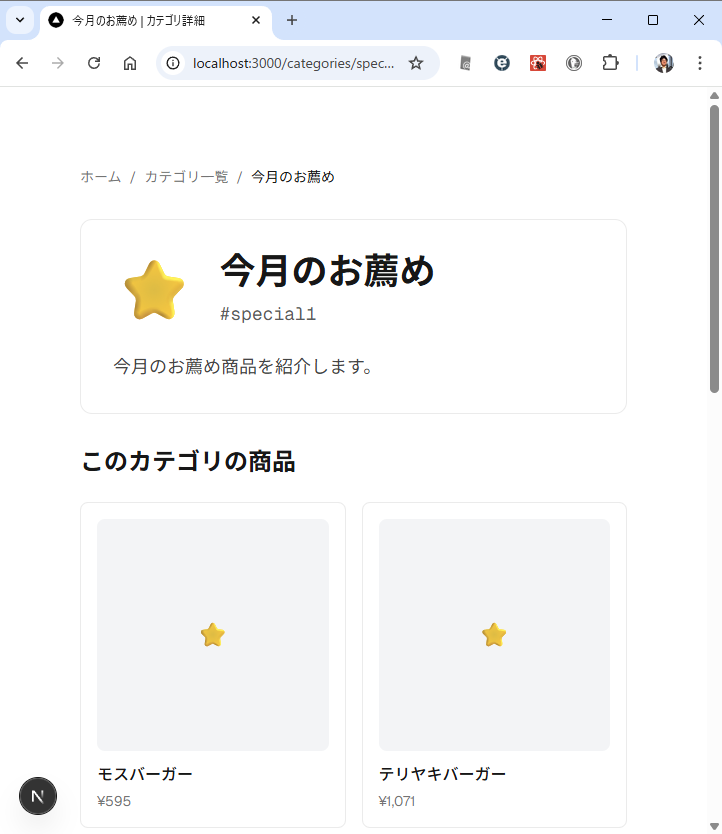
Task: Go to ホーム in the breadcrumb
Action: point(100,177)
